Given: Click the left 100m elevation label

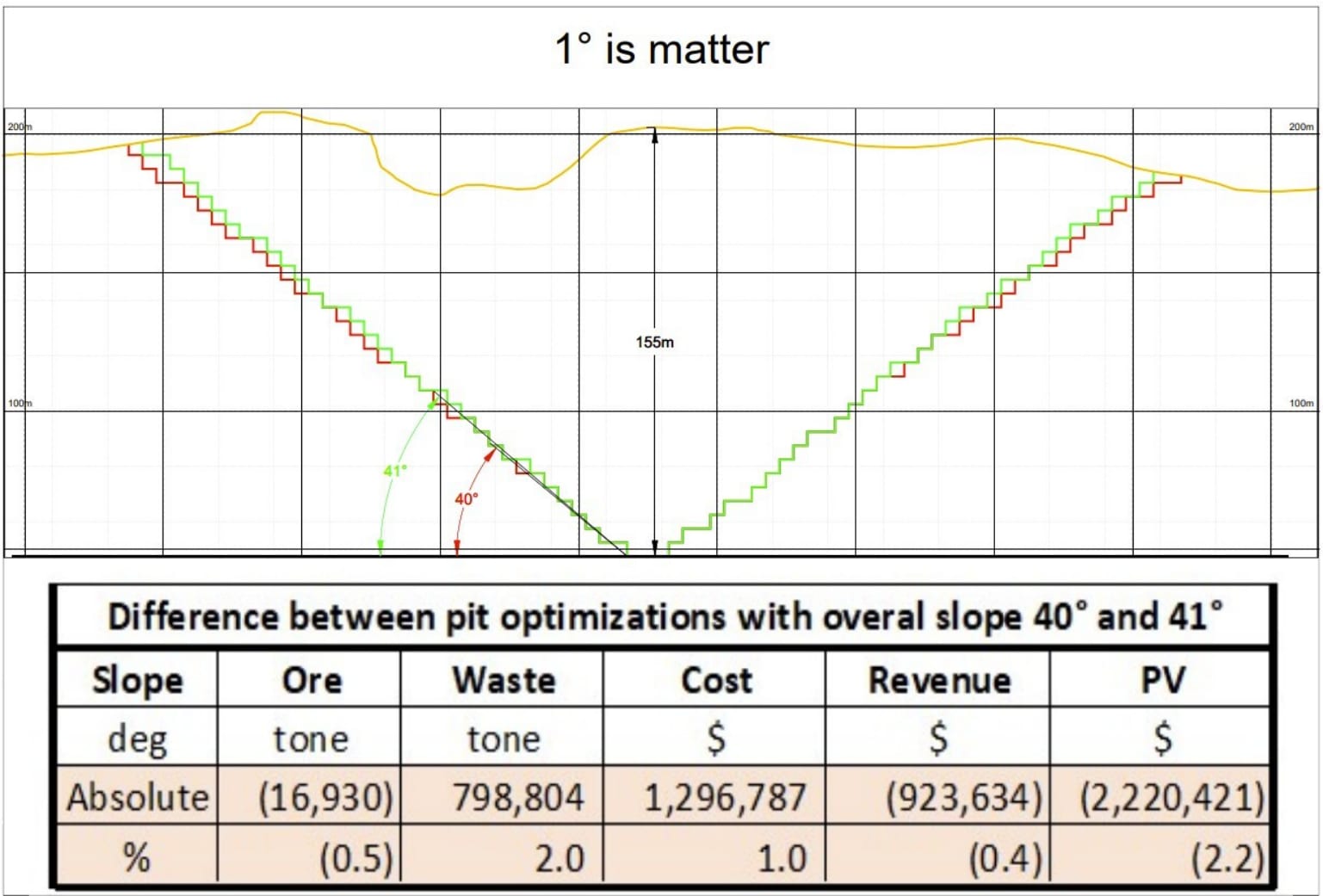Looking at the screenshot, I should pos(19,401).
